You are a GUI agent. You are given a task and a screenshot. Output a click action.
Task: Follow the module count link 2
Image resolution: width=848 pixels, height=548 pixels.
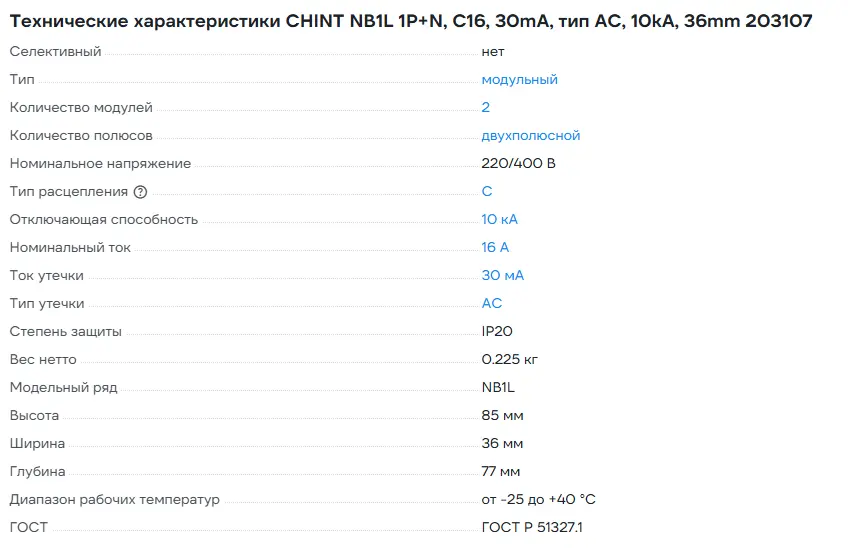tap(486, 107)
